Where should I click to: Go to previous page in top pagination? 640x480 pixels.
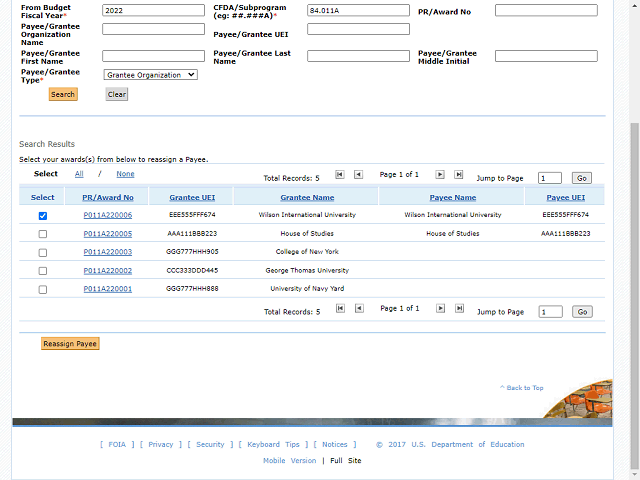[x=359, y=174]
